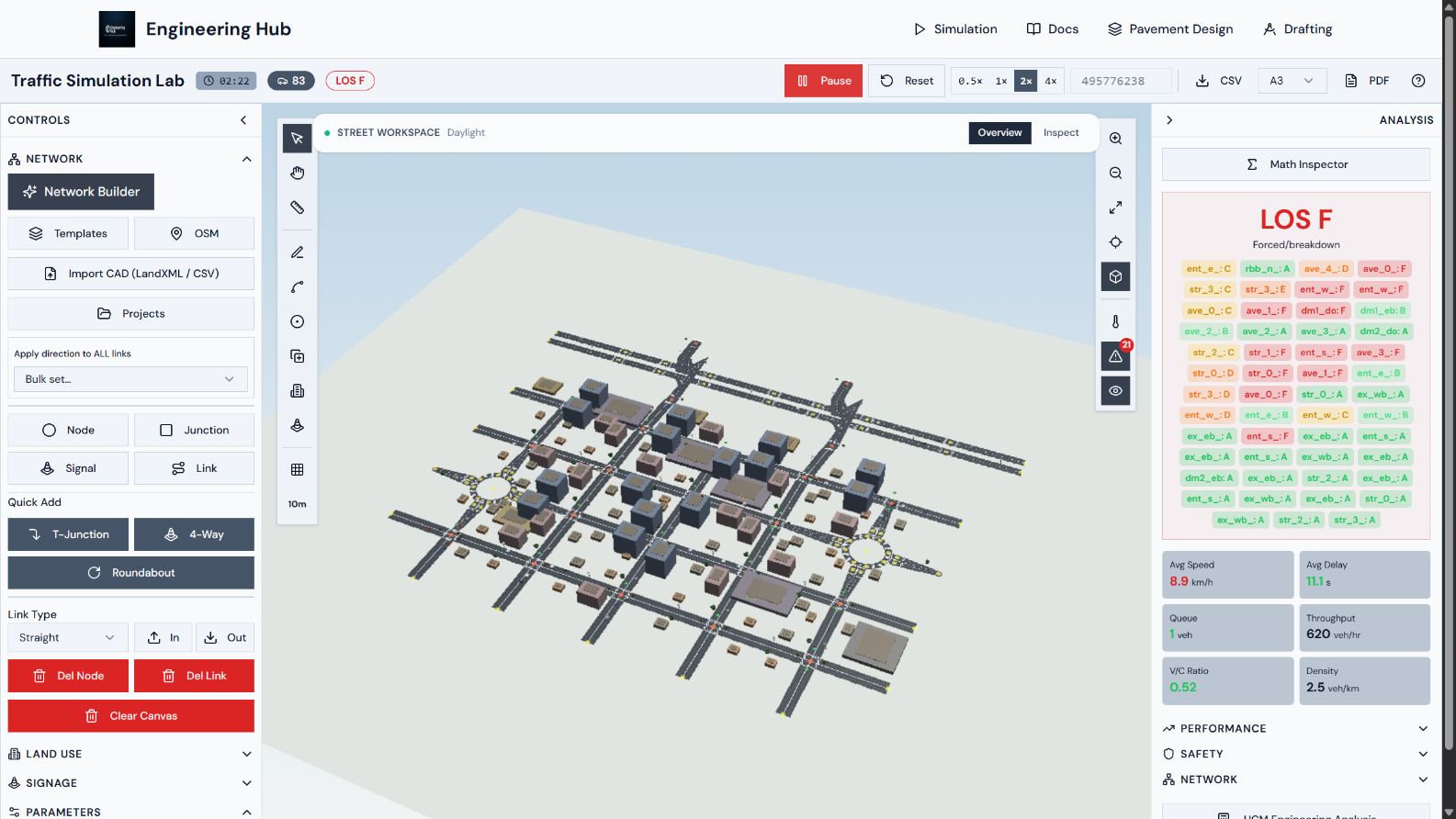Expand the LAND USE section
1456x819 pixels.
[130, 754]
